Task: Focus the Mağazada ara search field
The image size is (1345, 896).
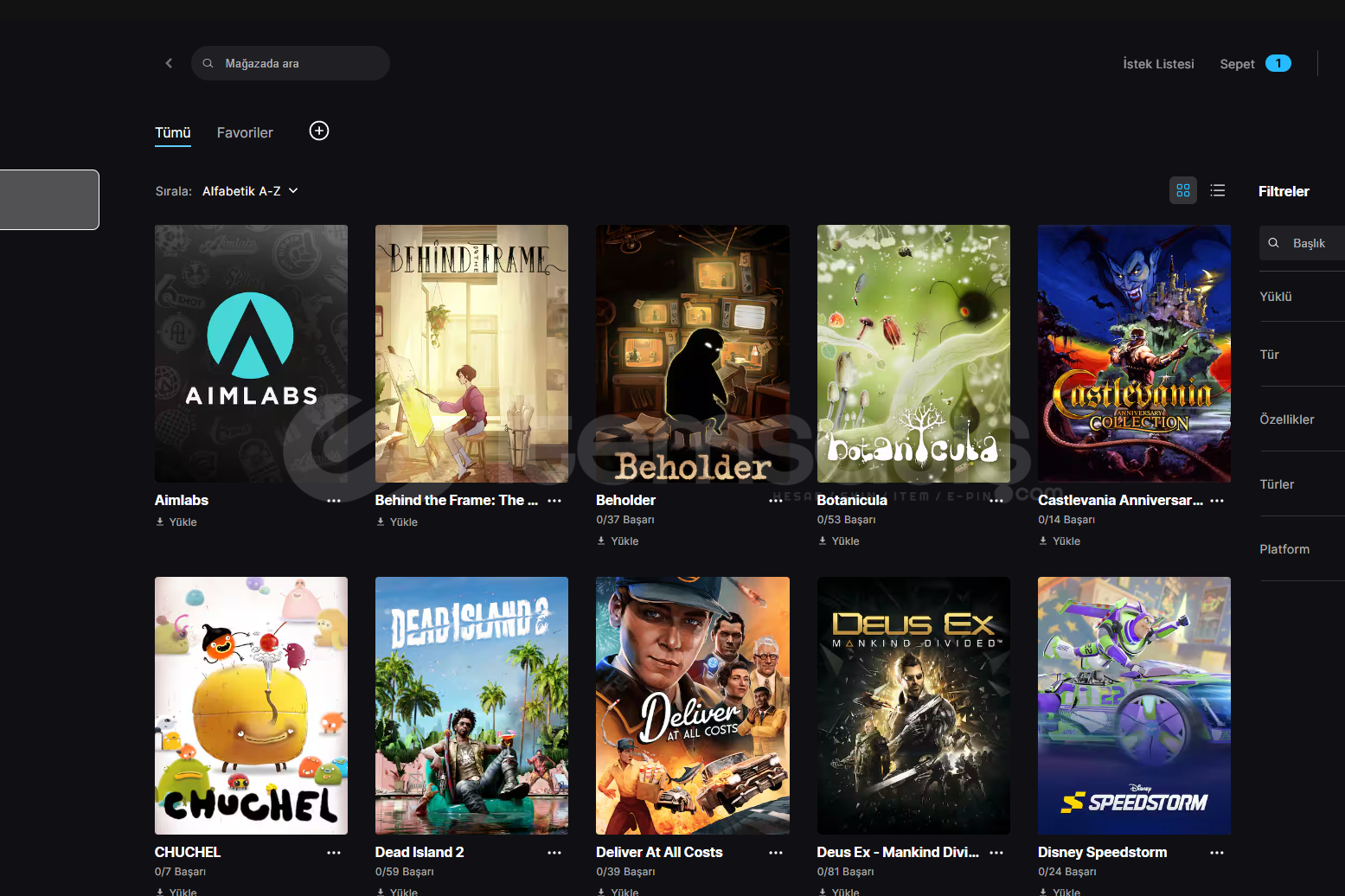Action: point(291,63)
